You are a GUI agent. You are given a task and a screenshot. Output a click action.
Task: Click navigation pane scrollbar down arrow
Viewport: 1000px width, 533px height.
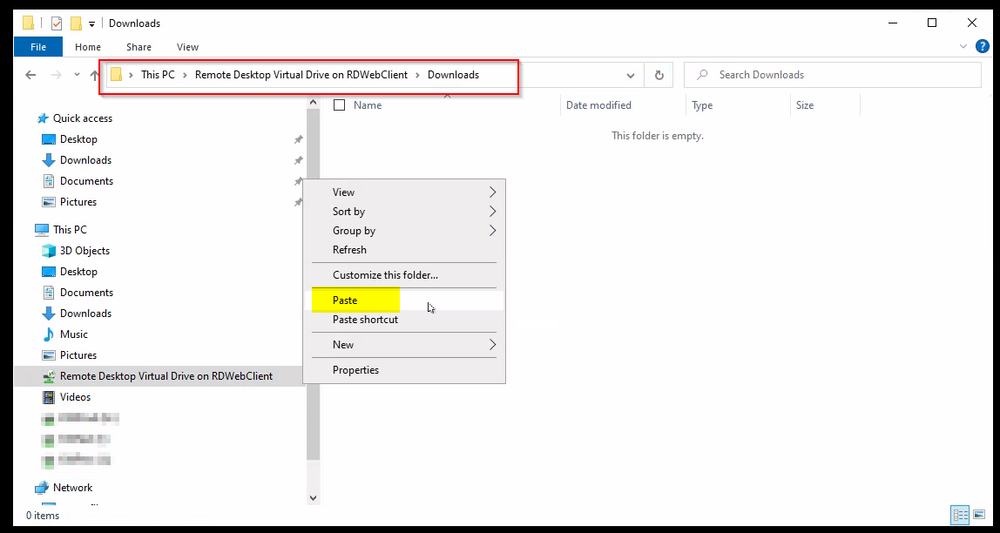[x=312, y=497]
